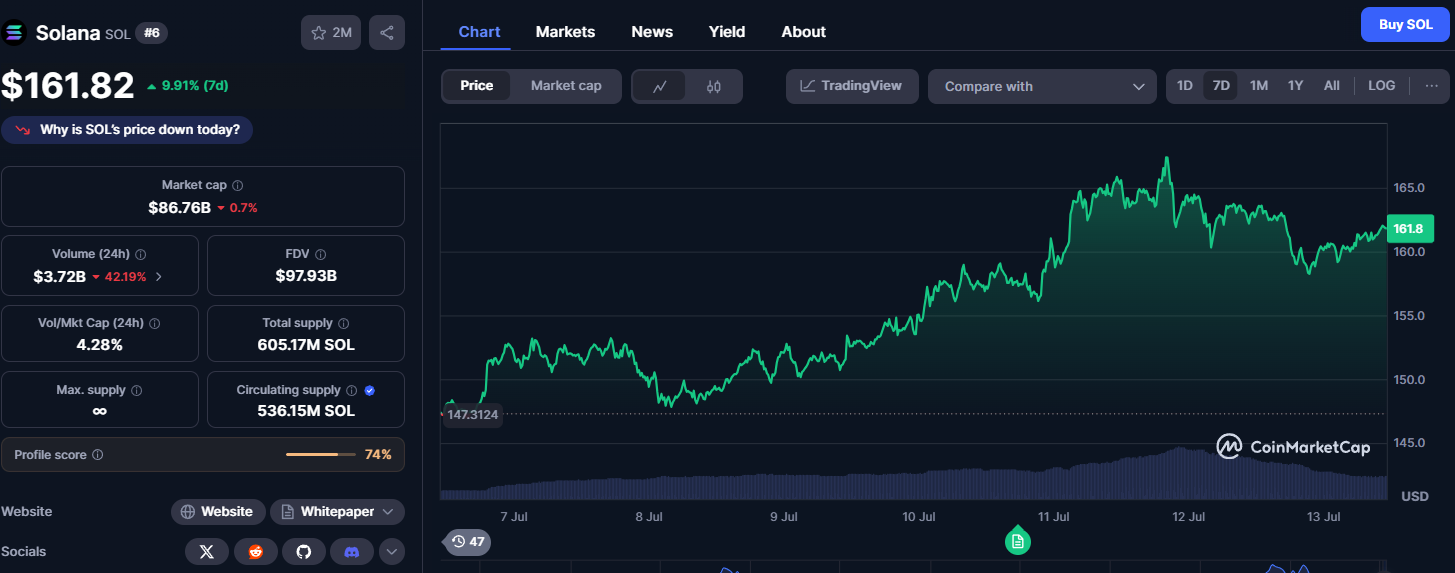Image resolution: width=1455 pixels, height=573 pixels.
Task: Open the TradingView chart button
Action: coord(851,86)
